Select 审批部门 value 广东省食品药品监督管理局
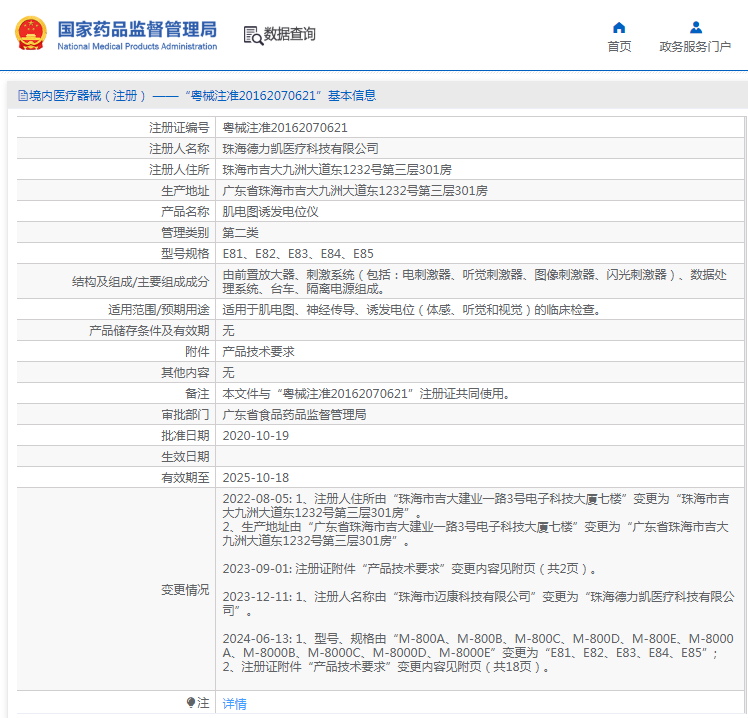The height and width of the screenshot is (718, 748). (294, 415)
